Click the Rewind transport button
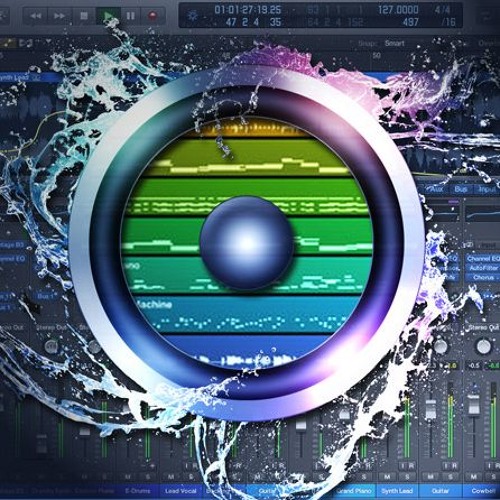The image size is (500, 500). point(36,16)
